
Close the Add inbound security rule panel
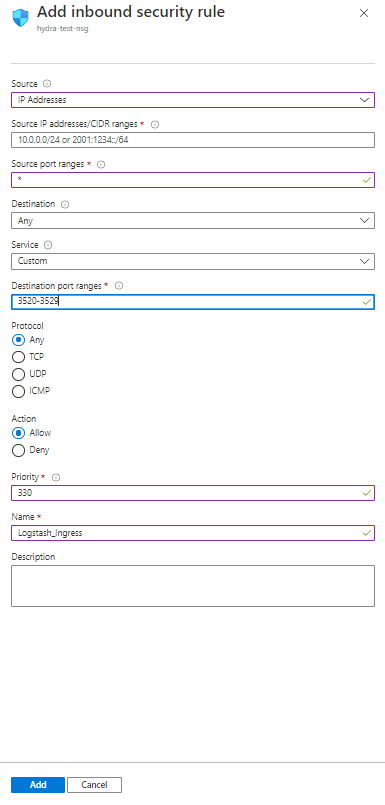(364, 13)
